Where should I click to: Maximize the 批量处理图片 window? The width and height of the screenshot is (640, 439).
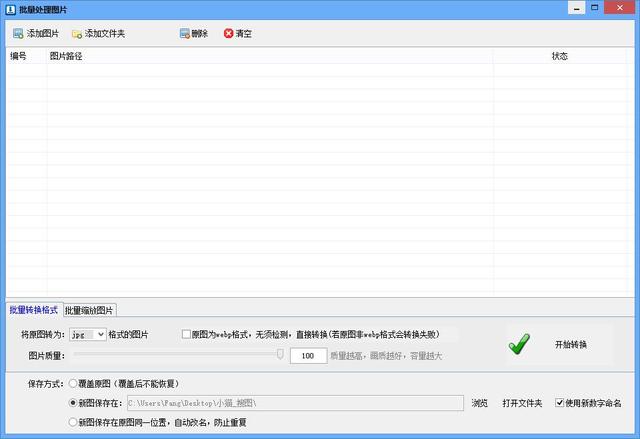click(594, 8)
